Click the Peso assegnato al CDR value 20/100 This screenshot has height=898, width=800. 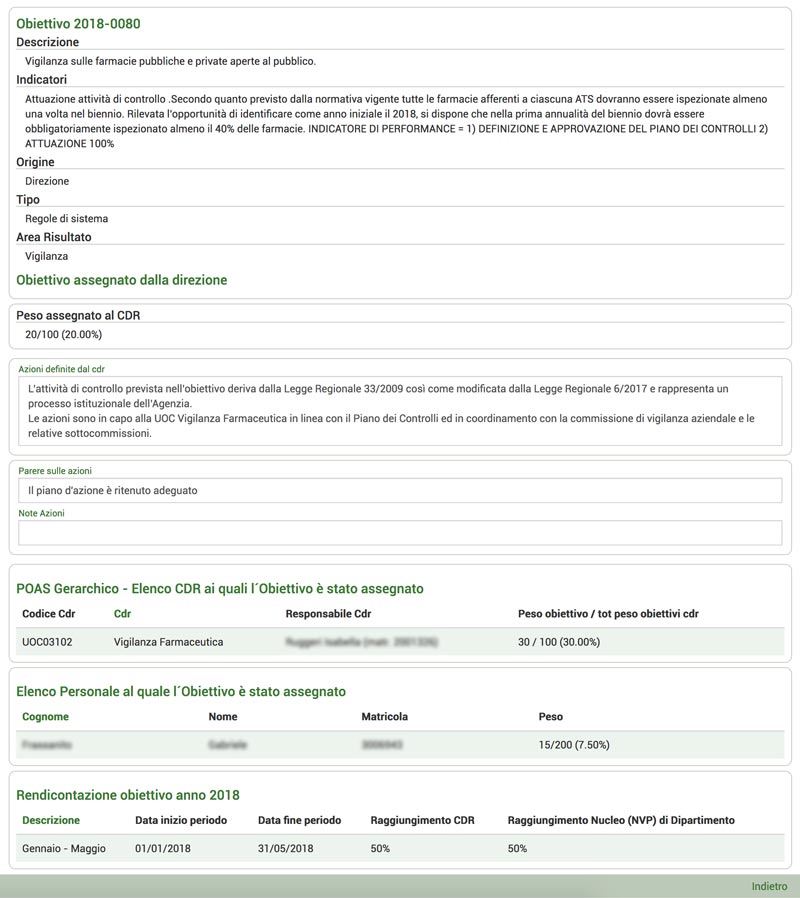click(64, 334)
